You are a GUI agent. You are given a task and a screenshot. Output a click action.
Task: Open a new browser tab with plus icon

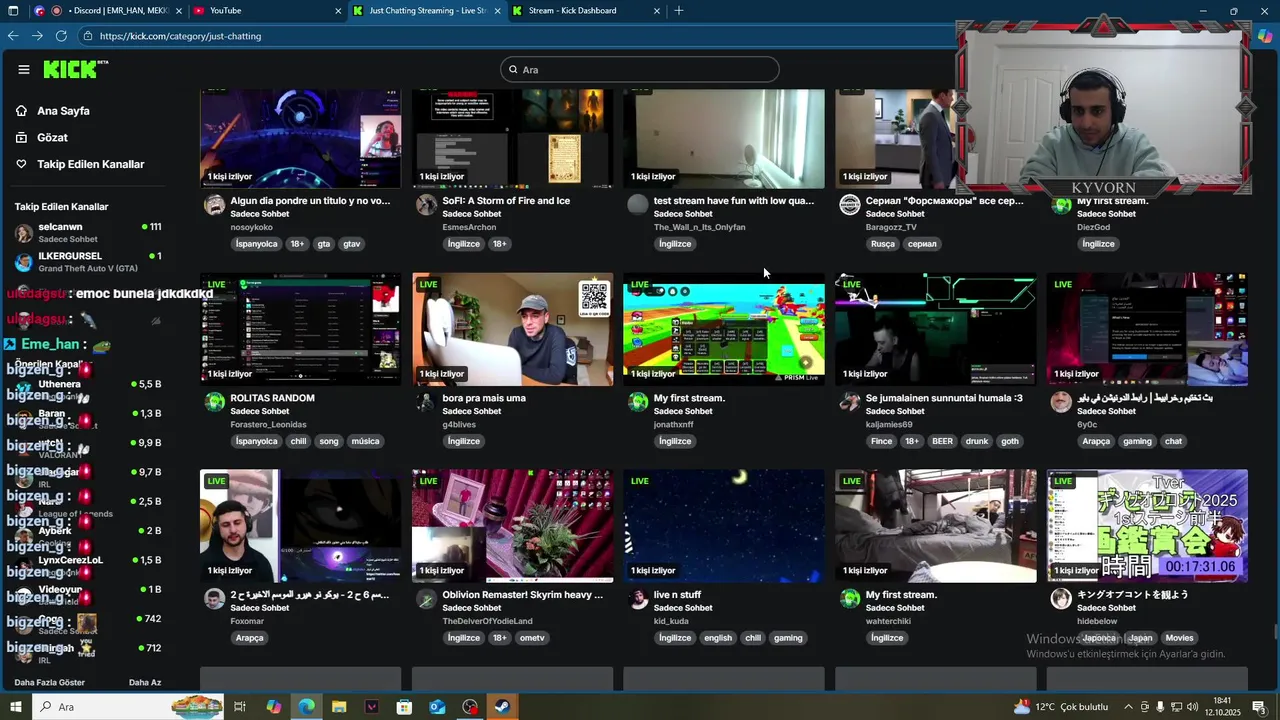click(x=679, y=11)
